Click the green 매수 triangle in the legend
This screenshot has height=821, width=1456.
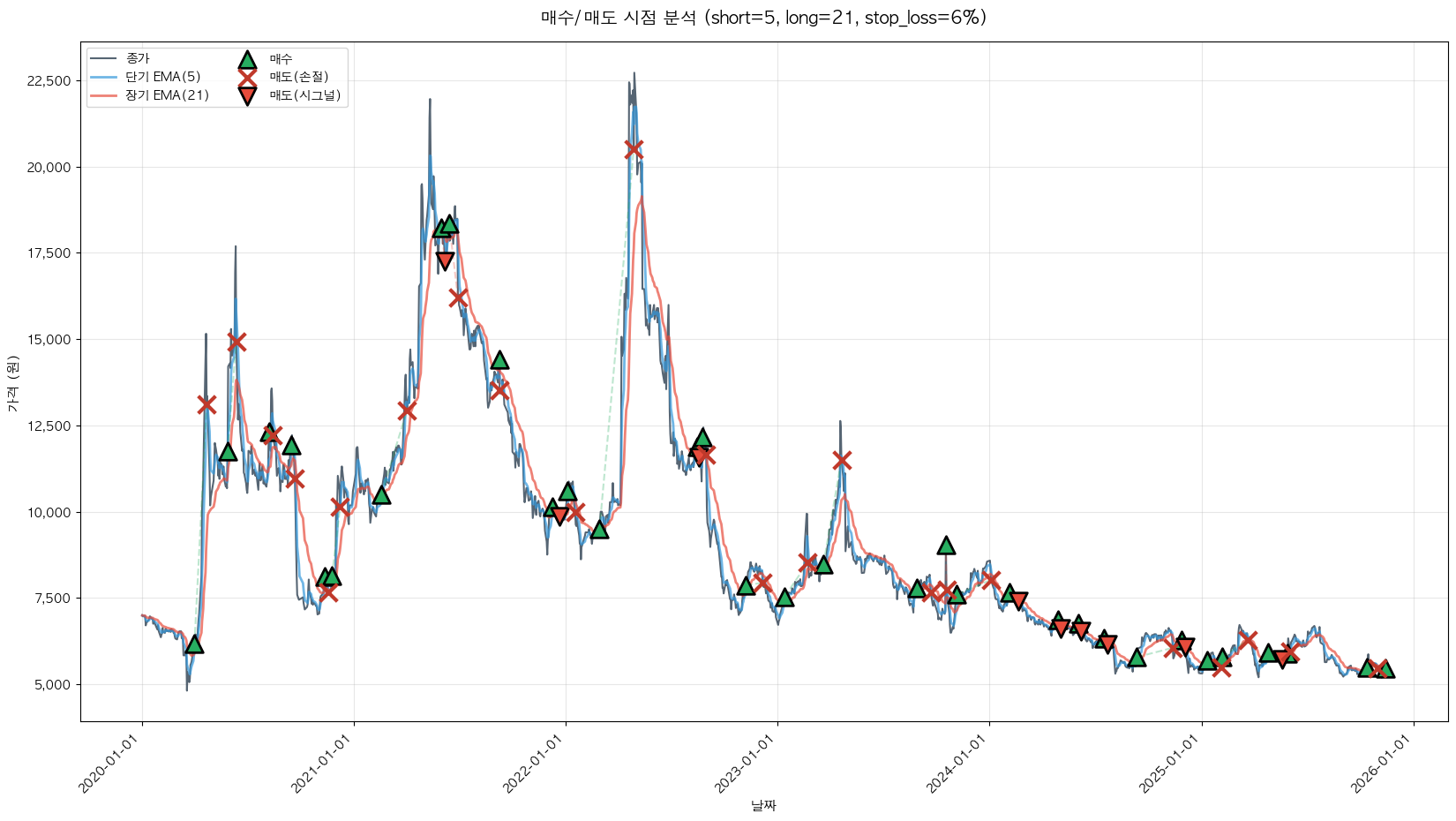[247, 59]
